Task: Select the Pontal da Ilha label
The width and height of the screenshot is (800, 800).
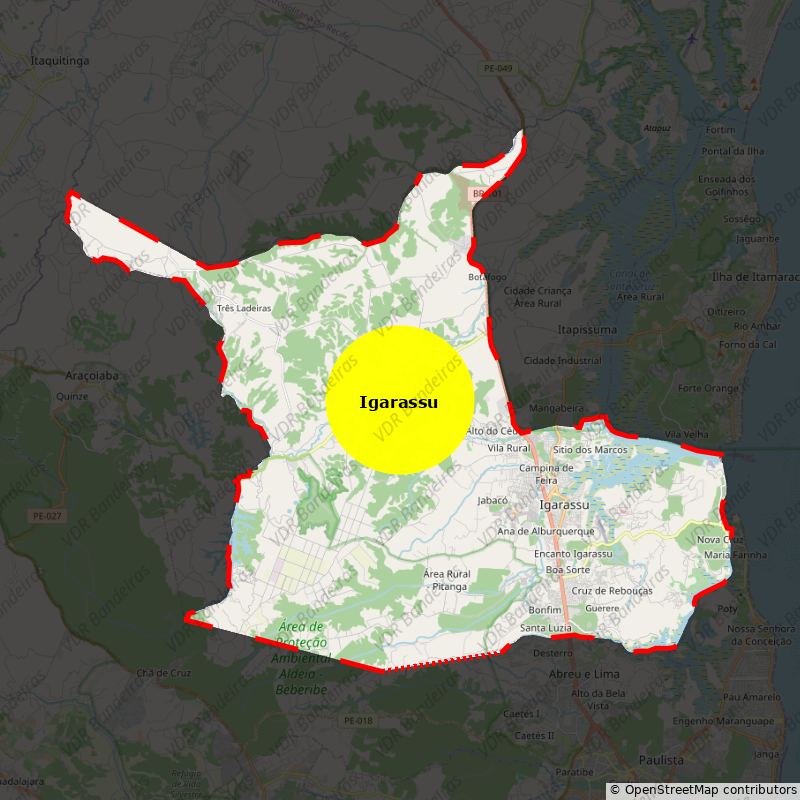Action: (732, 151)
